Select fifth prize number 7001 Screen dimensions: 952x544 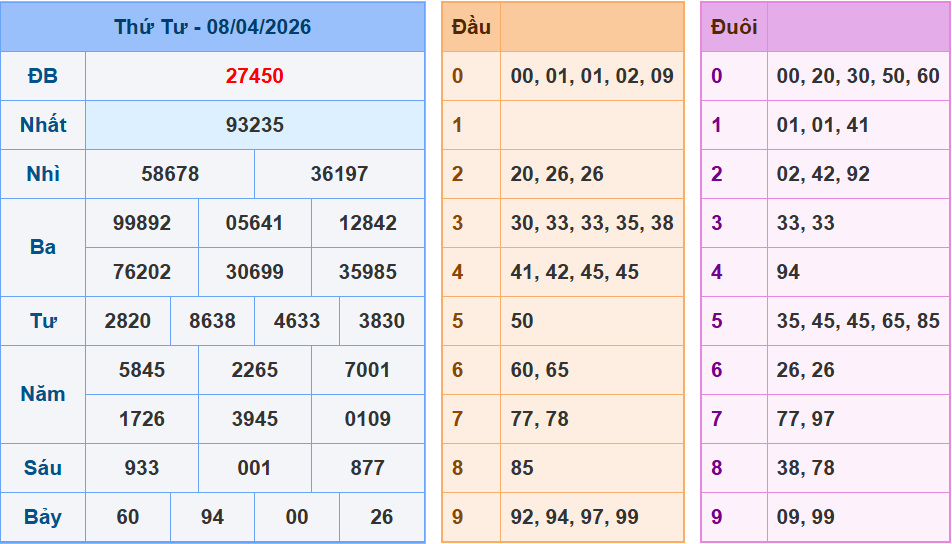(x=367, y=370)
